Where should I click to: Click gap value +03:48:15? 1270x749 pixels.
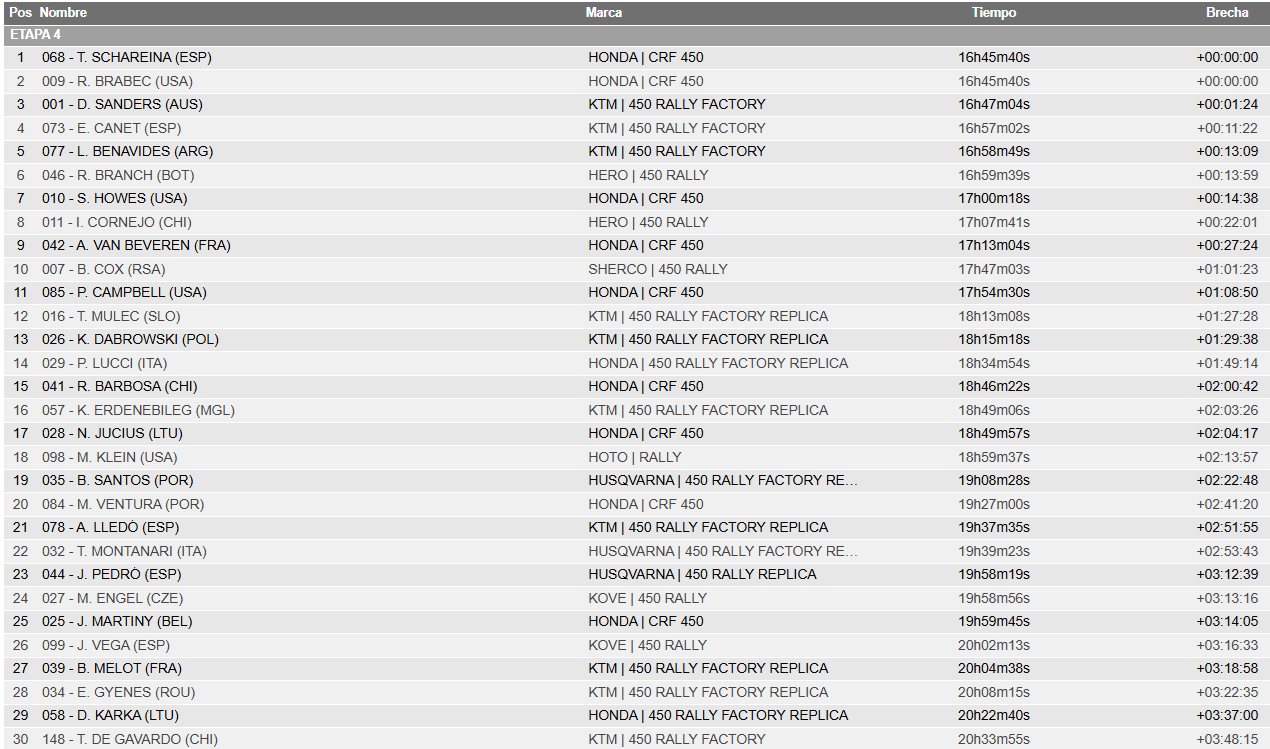tap(1227, 739)
